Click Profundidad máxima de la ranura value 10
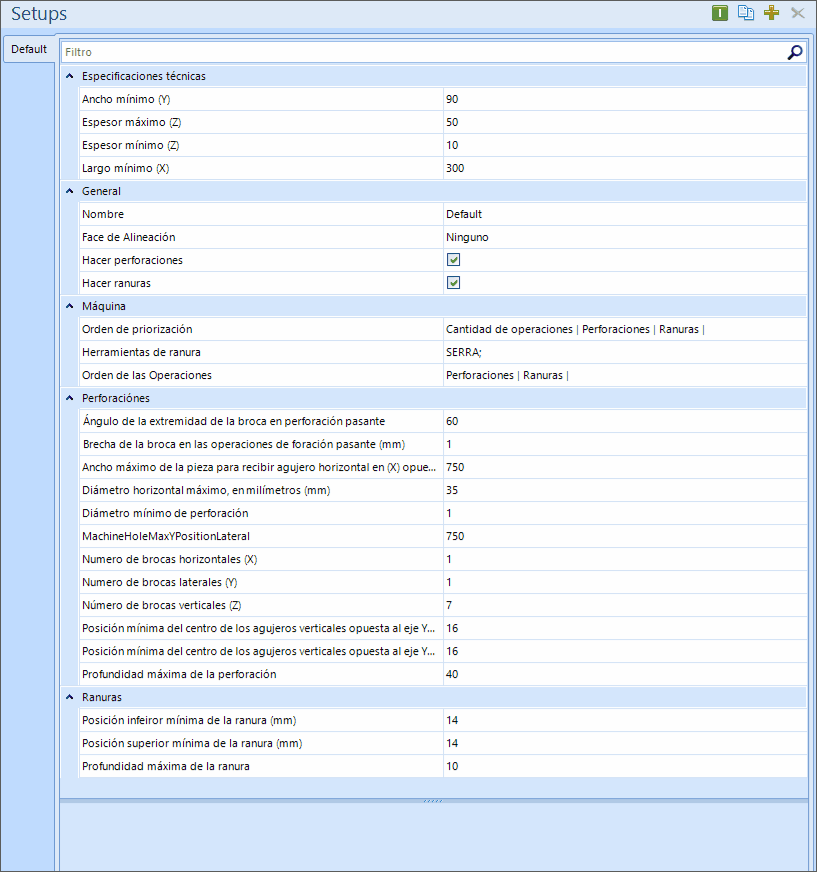Image resolution: width=817 pixels, height=872 pixels. (x=625, y=766)
